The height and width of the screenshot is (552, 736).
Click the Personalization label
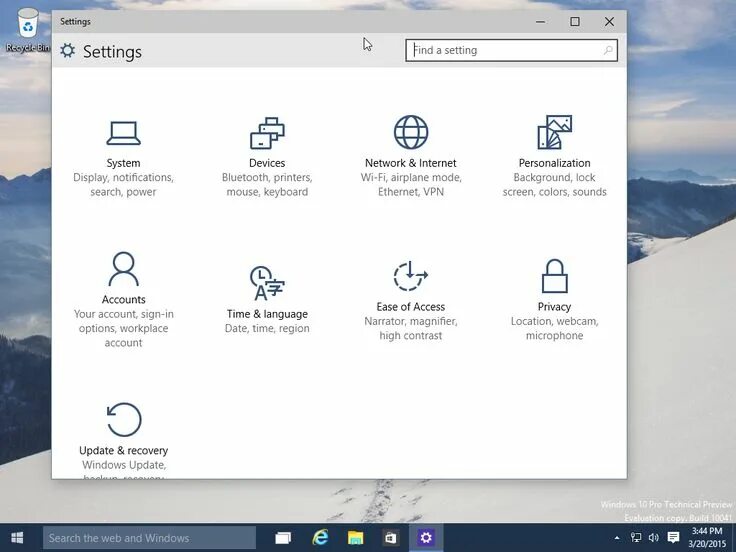tap(554, 163)
